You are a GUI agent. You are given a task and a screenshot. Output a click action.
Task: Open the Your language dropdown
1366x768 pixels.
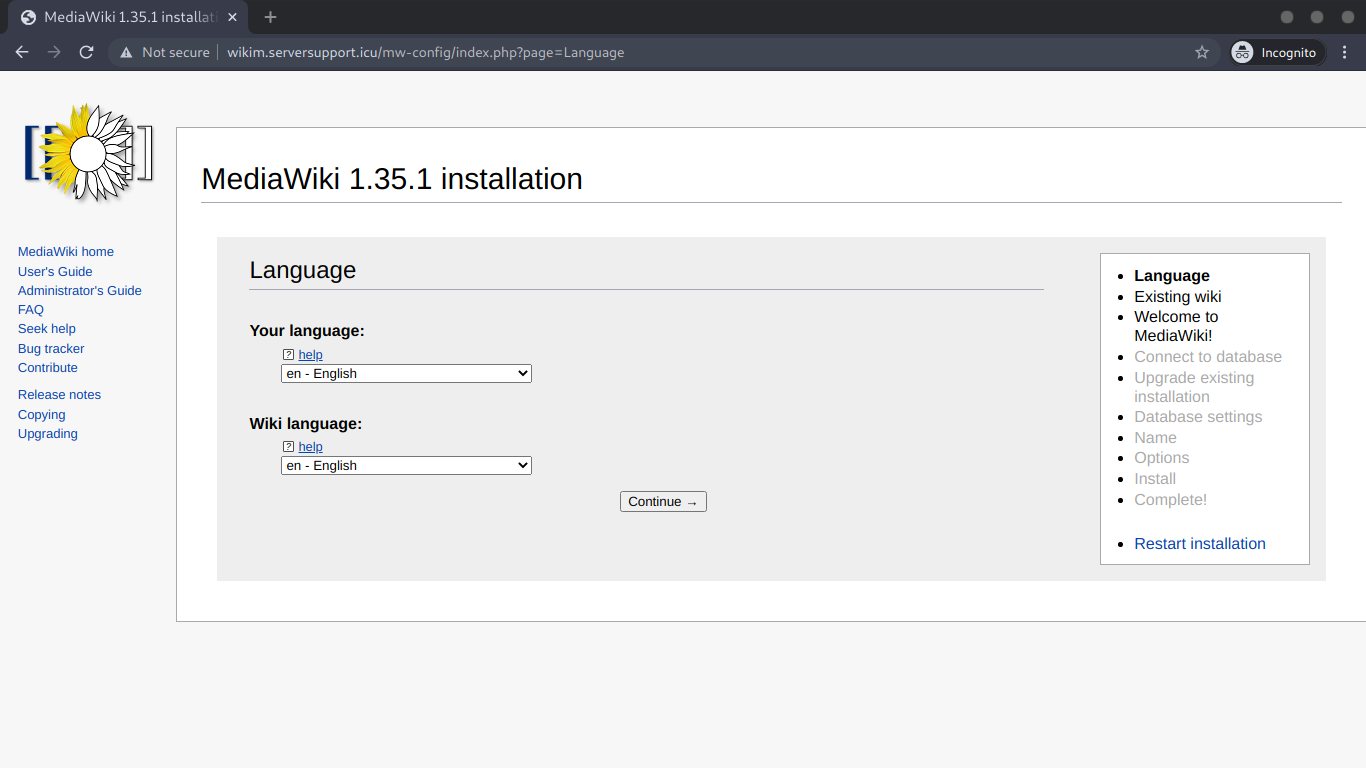tap(406, 374)
